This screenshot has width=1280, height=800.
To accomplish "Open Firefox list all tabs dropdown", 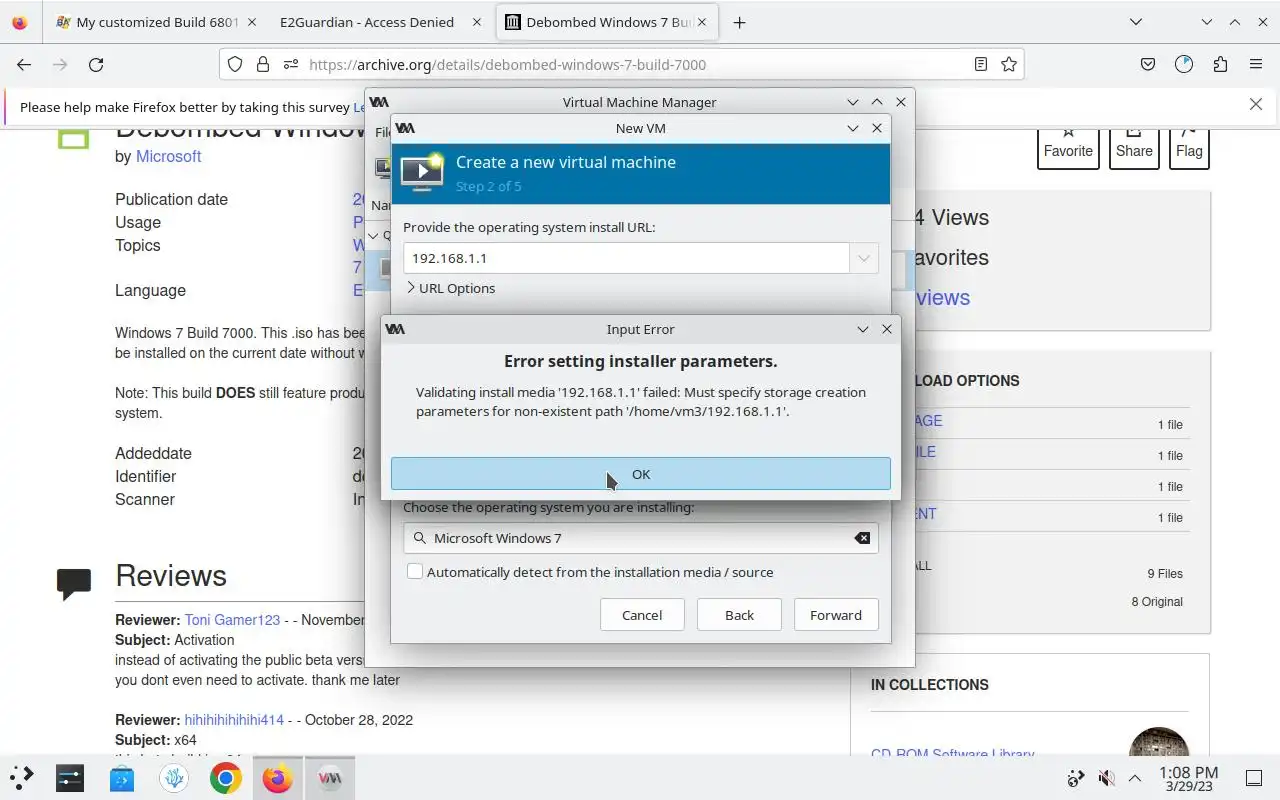I will [x=1135, y=22].
